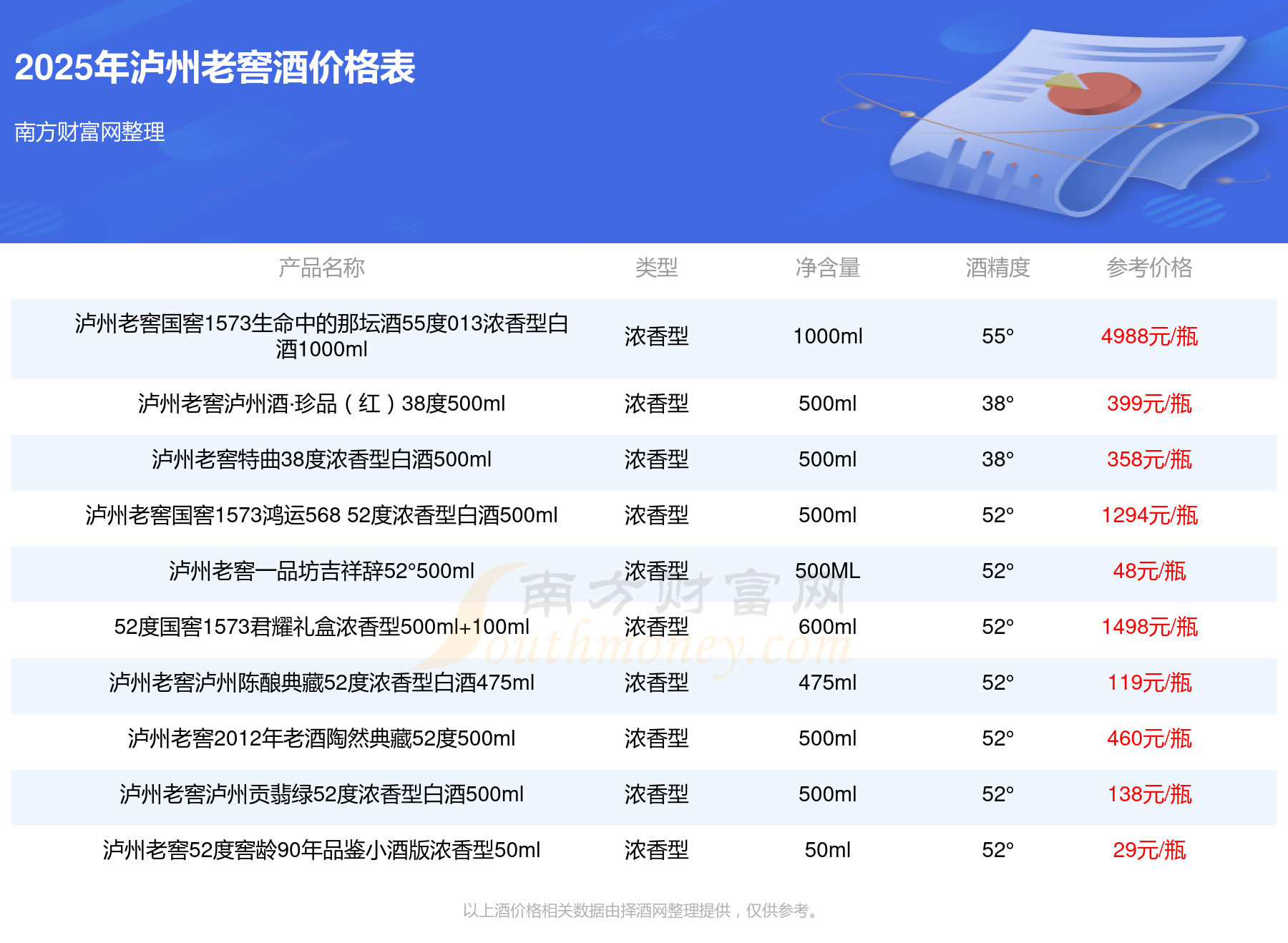Image resolution: width=1288 pixels, height=943 pixels.
Task: Select 52° in the 陶然典藏 row
Action: click(997, 738)
